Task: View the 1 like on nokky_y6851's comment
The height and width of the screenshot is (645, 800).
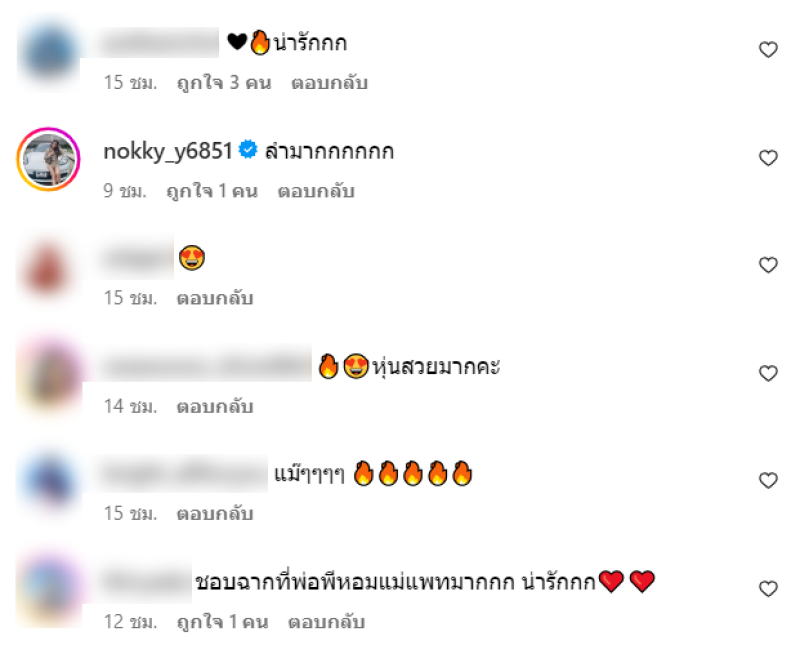Action: (212, 191)
